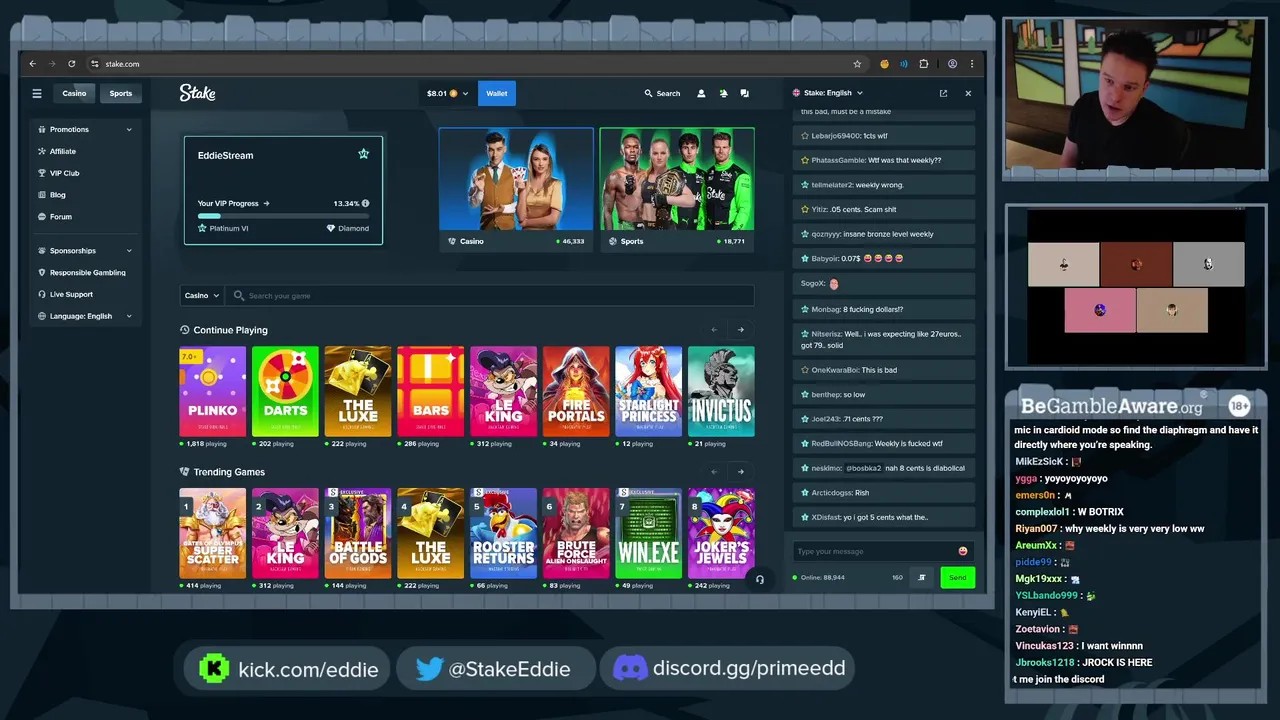Click the Send chat button
This screenshot has width=1280, height=720.
point(957,577)
